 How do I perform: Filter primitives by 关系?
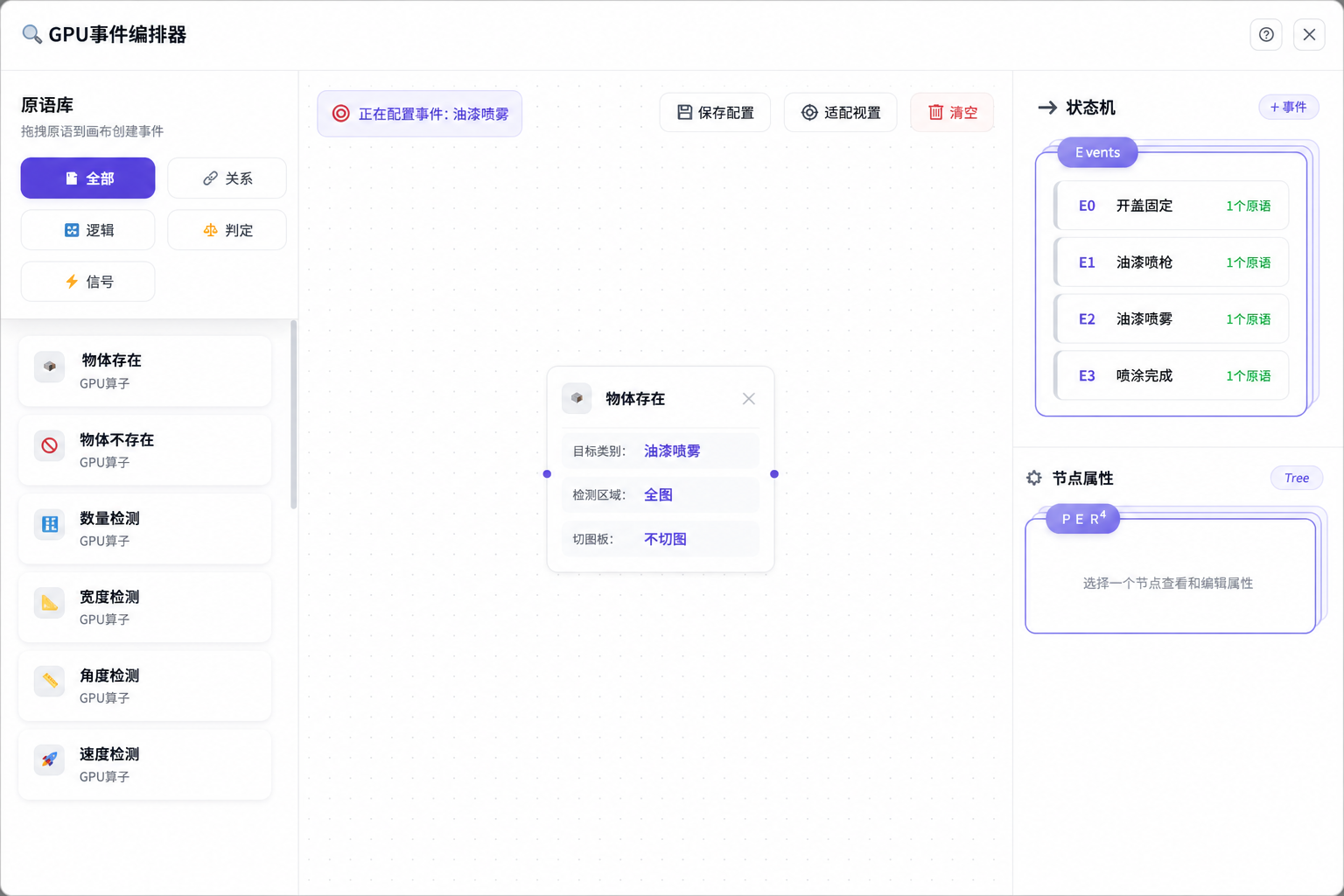227,178
